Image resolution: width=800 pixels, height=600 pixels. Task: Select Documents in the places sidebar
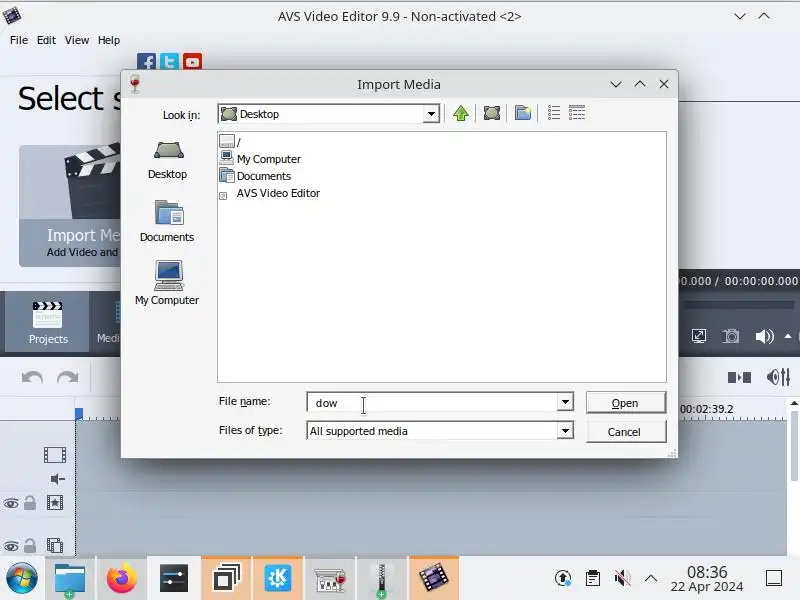pos(167,221)
